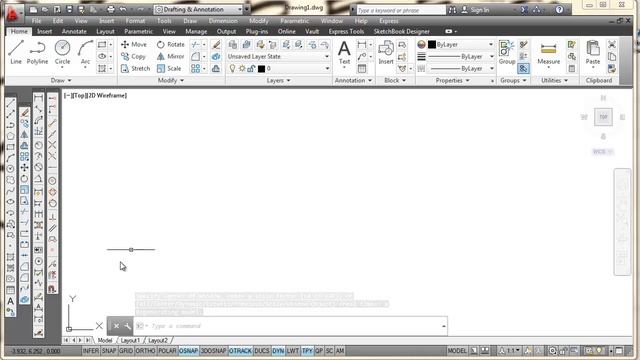This screenshot has height=360, width=640.
Task: Toggle POLAR tracking in status bar
Action: tap(167, 351)
